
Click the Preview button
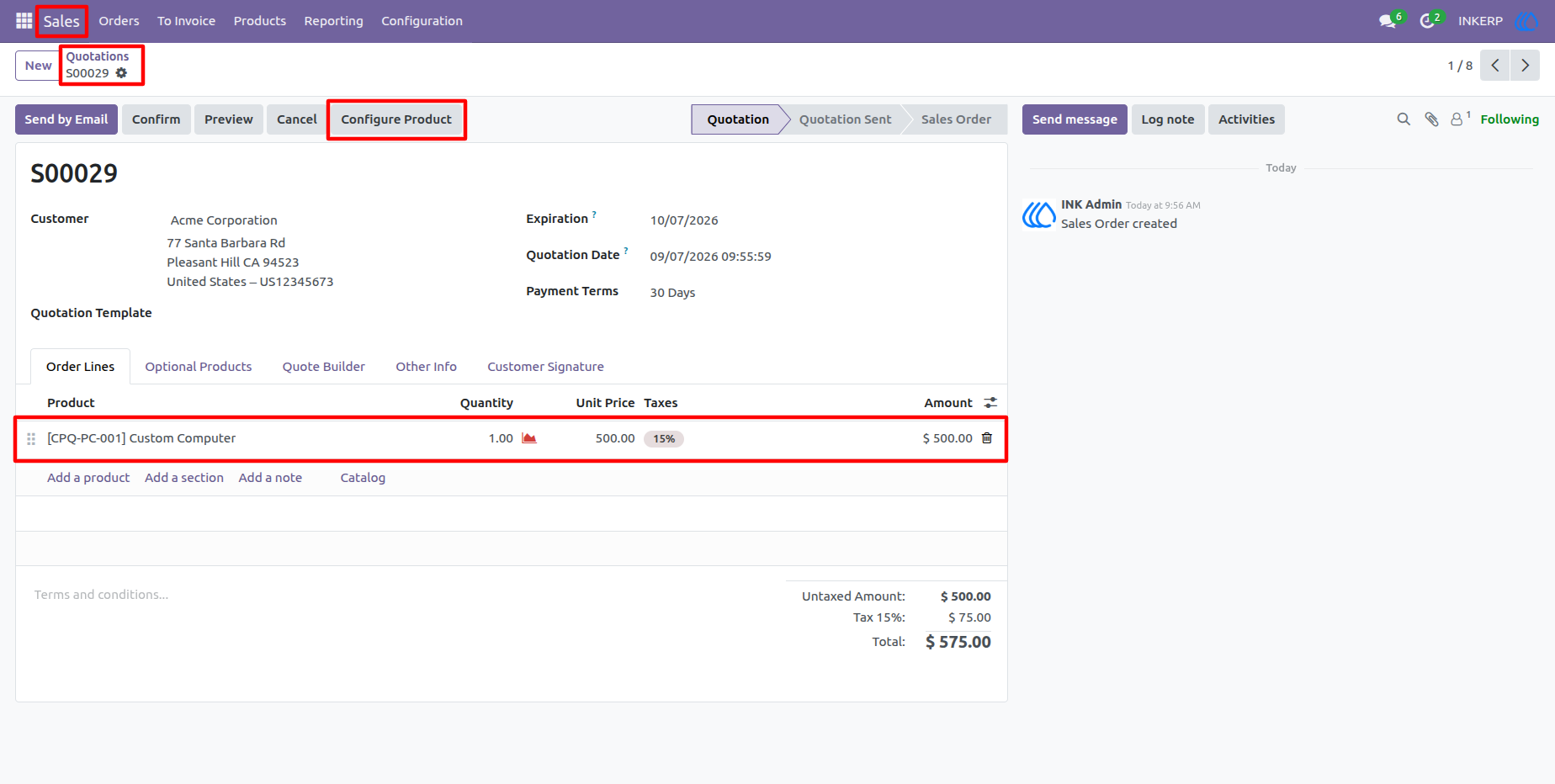[x=228, y=119]
